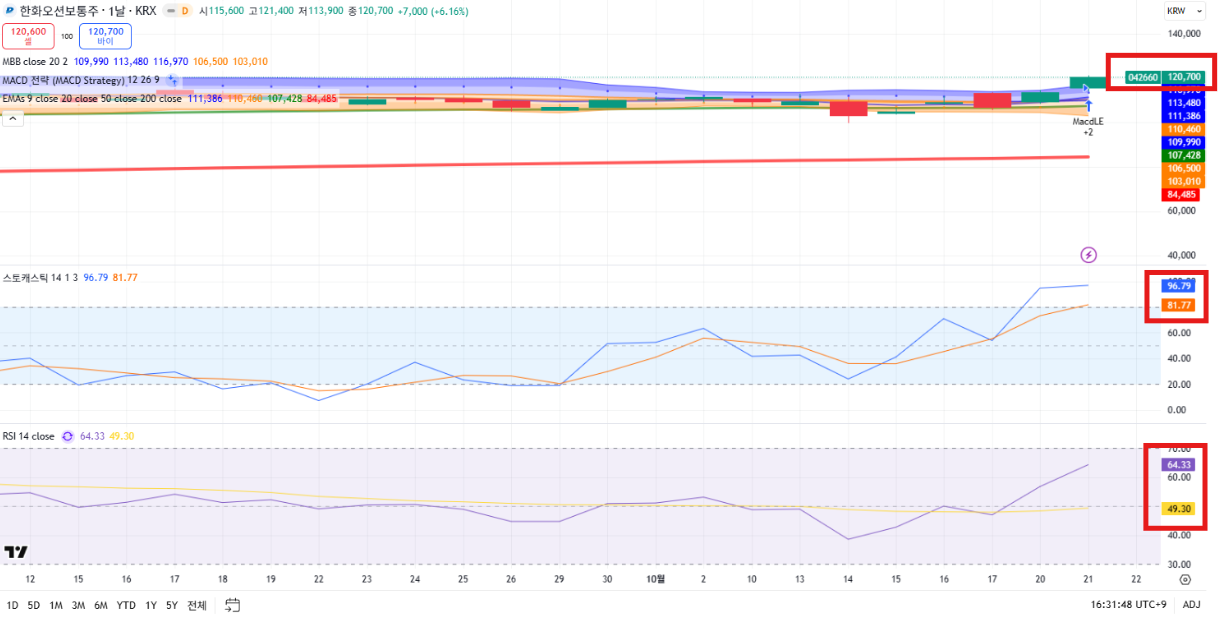The height and width of the screenshot is (617, 1218).
Task: Set time range to 전체 (all)
Action: click(x=197, y=605)
